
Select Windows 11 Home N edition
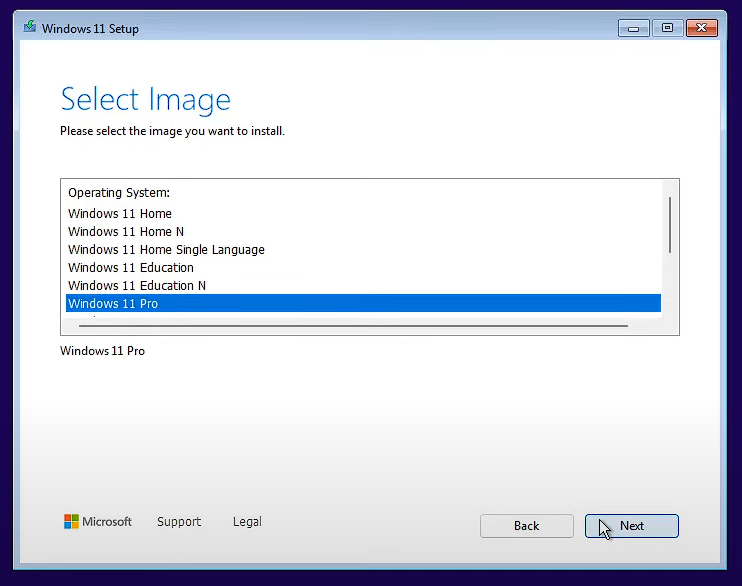(x=363, y=231)
